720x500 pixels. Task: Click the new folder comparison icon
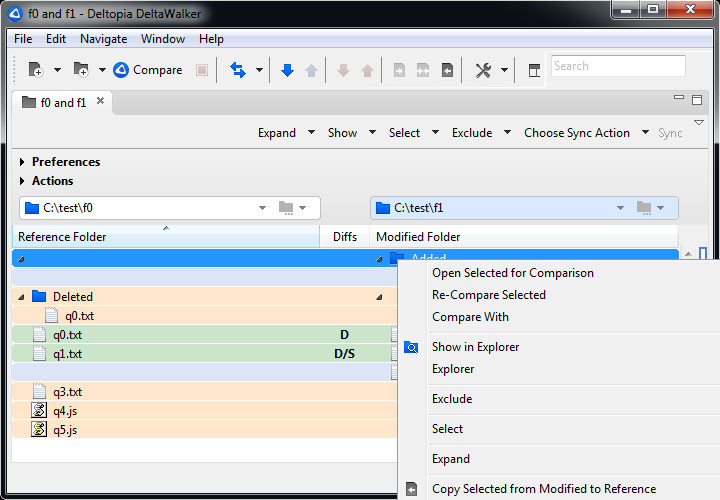tap(81, 70)
